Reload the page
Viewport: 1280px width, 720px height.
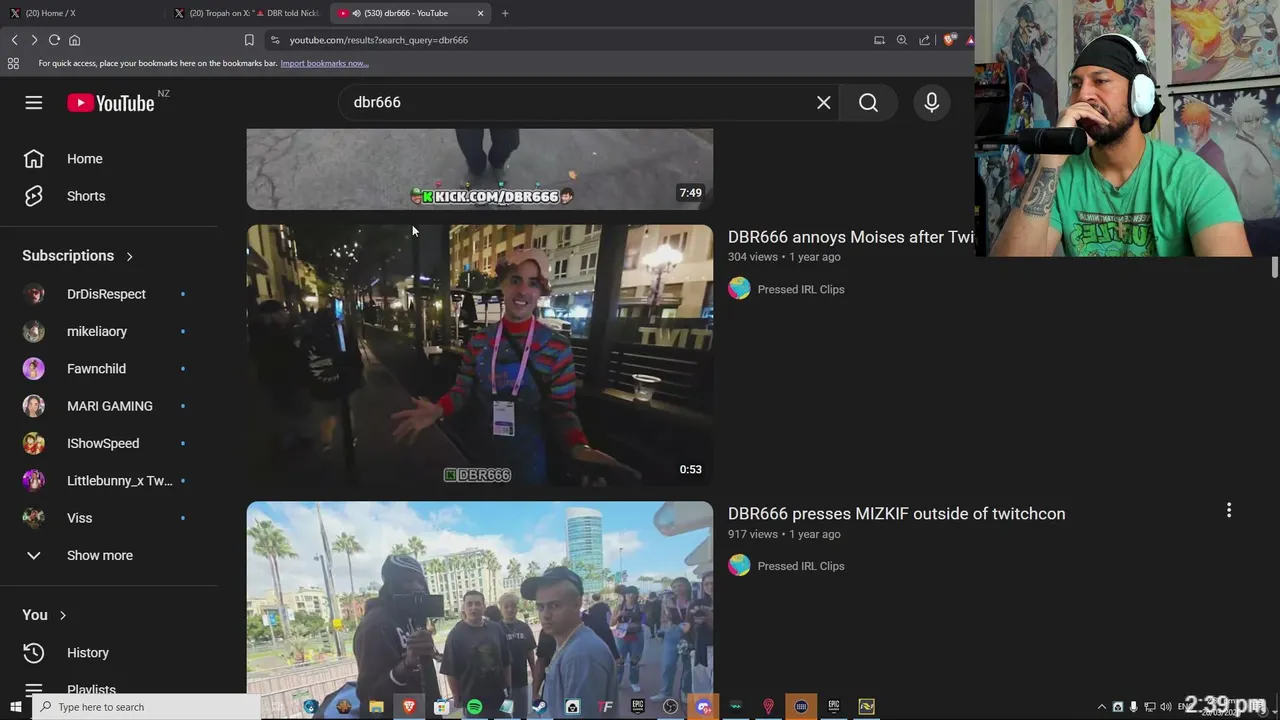click(x=54, y=40)
